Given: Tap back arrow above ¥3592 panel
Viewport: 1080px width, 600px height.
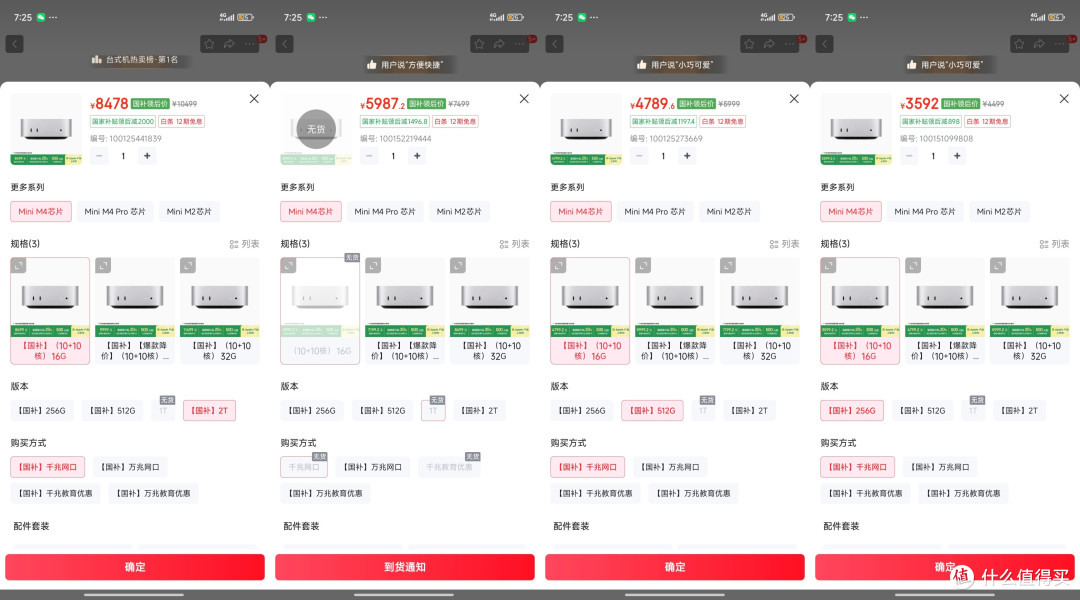Looking at the screenshot, I should tap(824, 44).
